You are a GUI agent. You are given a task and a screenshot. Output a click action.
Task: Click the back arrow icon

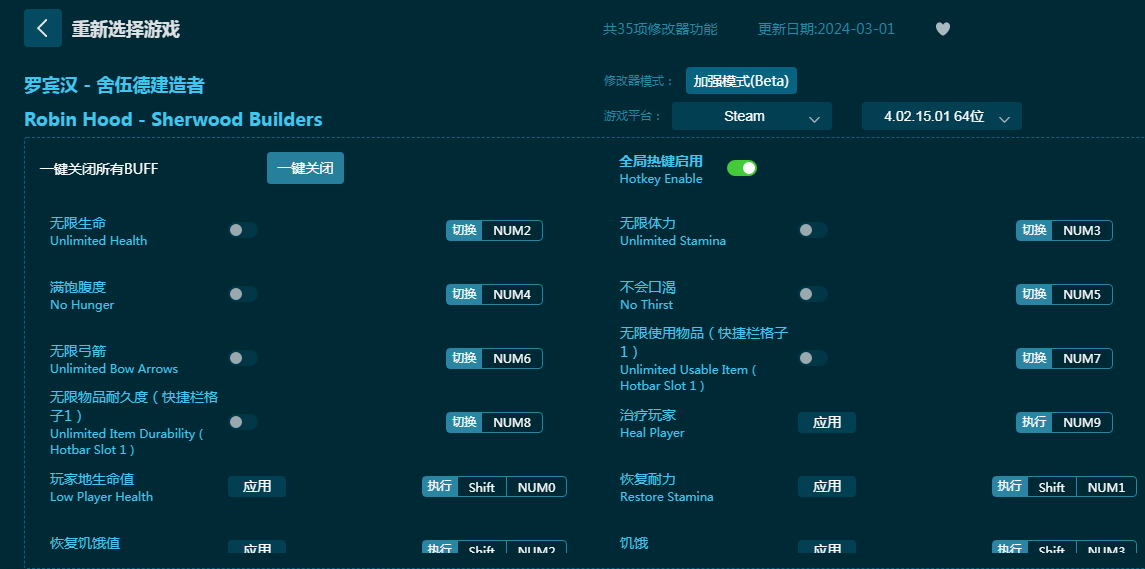pos(42,28)
